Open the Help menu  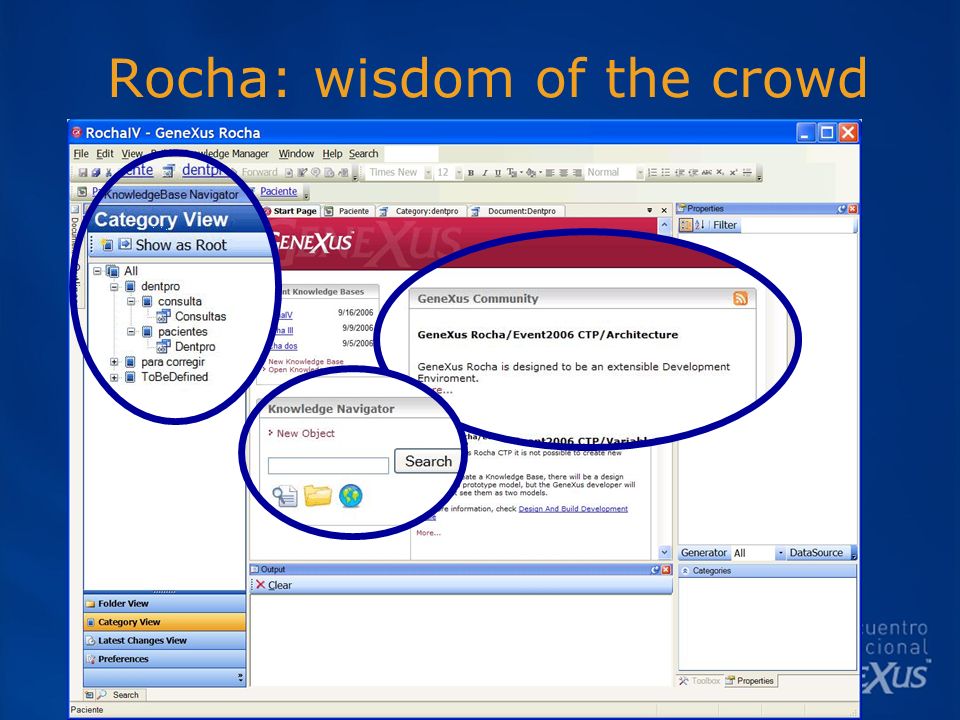tap(332, 154)
